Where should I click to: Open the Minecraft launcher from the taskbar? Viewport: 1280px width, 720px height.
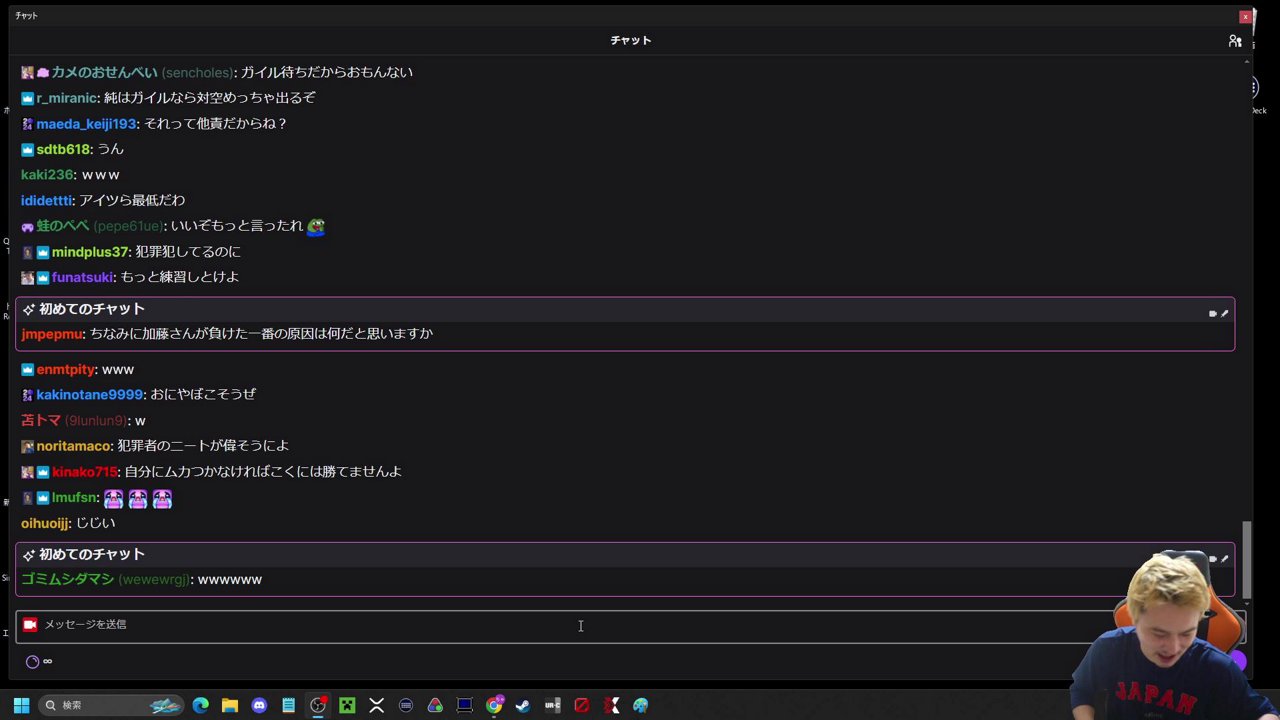[346, 705]
